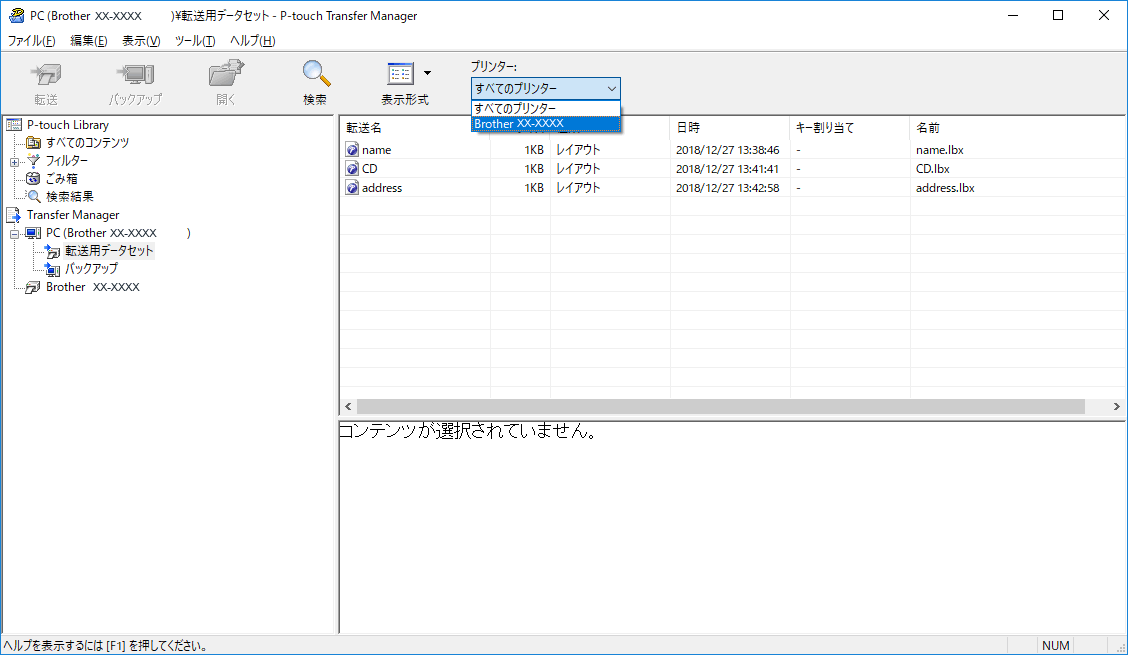Select the 転送用データセット folder

[109, 250]
